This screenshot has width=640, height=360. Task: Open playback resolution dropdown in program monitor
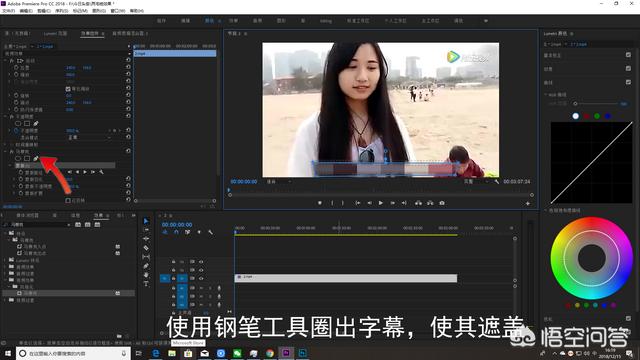[x=476, y=182]
